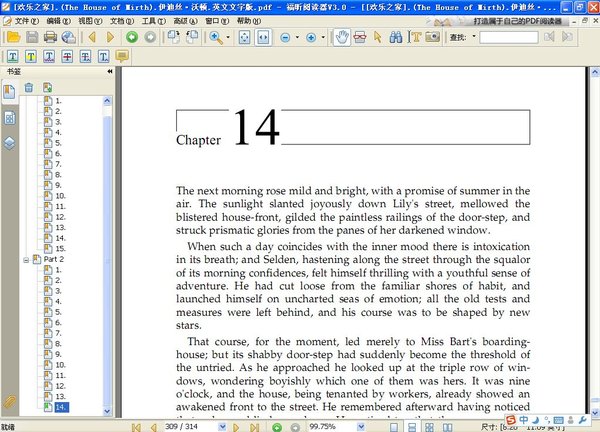Click status bar previous page arrow
The width and height of the screenshot is (600, 432).
[153, 427]
